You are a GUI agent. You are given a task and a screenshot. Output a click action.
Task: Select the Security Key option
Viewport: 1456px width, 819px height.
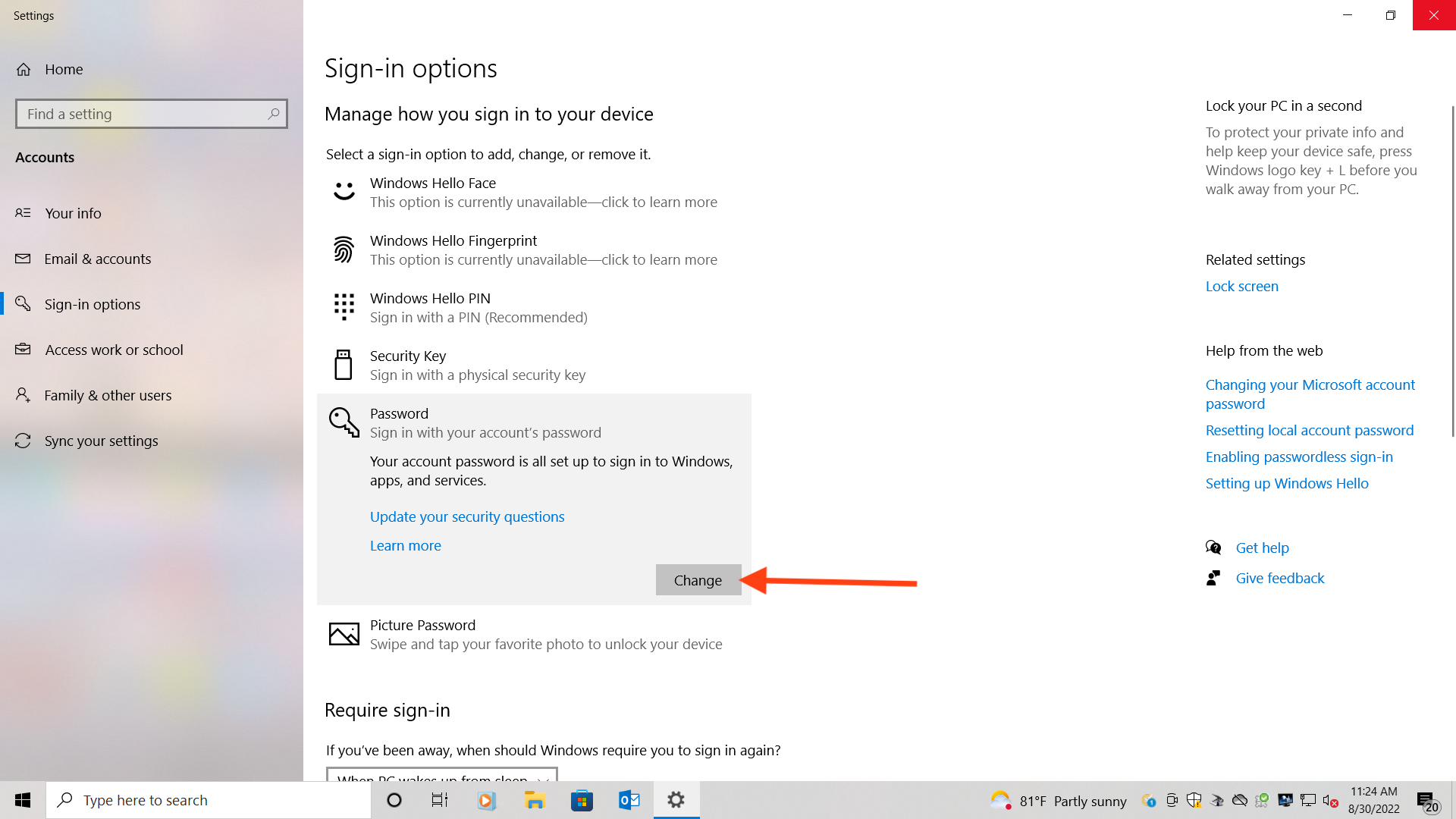click(534, 365)
